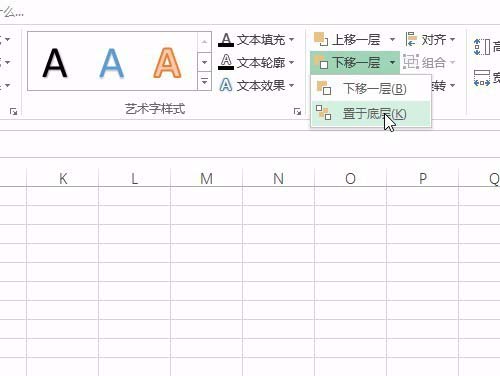
Task: Open the 艺术字样式 dialog launcher
Action: pos(297,112)
